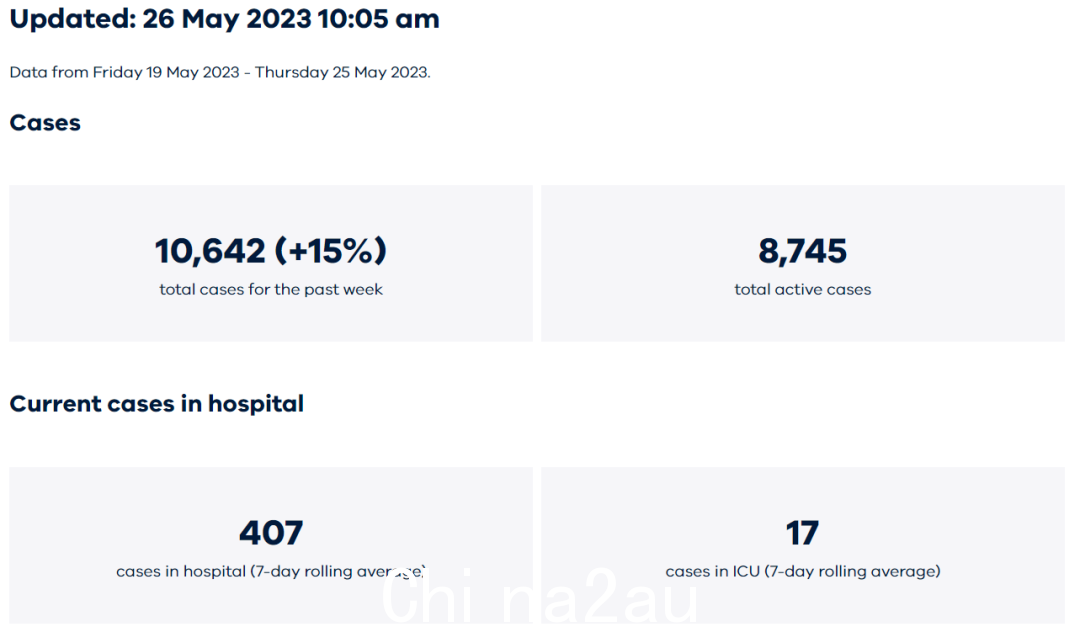The height and width of the screenshot is (627, 1080).
Task: Click 'Current cases in hospital' heading
Action: pyautogui.click(x=156, y=404)
